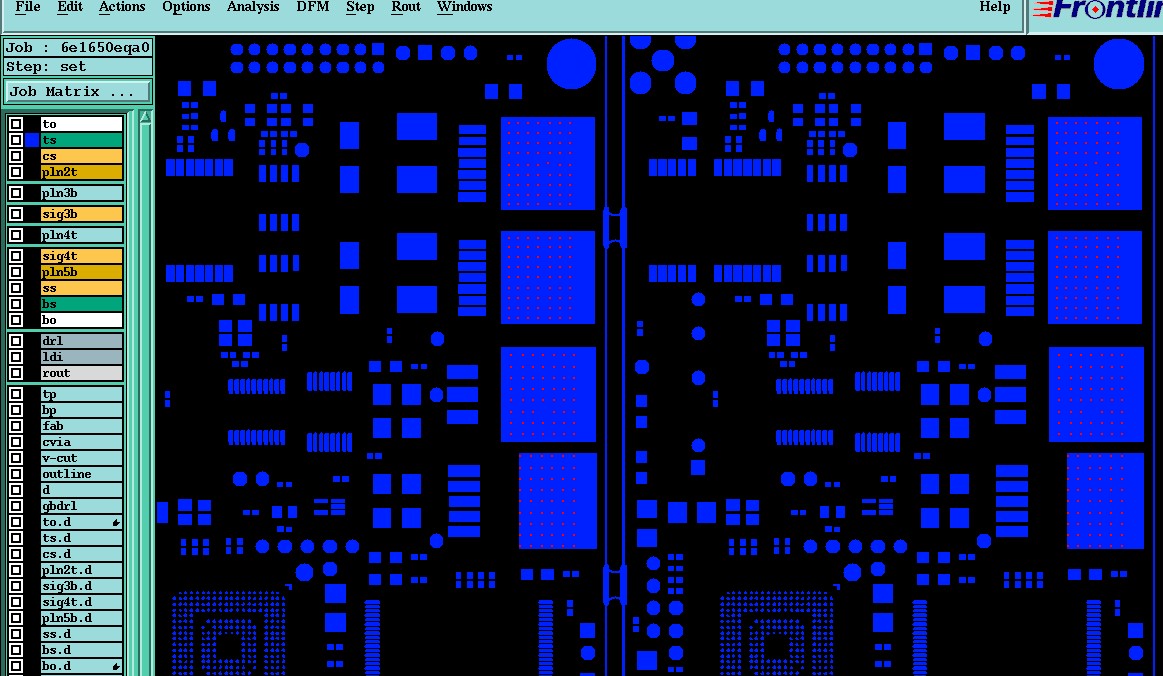Screen dimensions: 1163x676
Task: Select the pln2t.d layer name
Action: click(x=82, y=570)
